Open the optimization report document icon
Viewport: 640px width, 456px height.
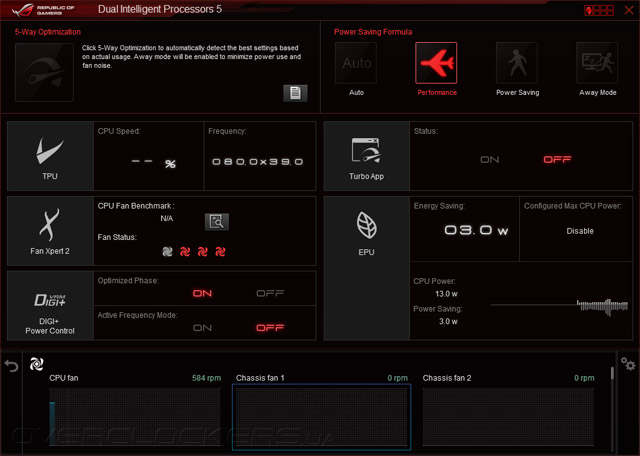pyautogui.click(x=295, y=93)
